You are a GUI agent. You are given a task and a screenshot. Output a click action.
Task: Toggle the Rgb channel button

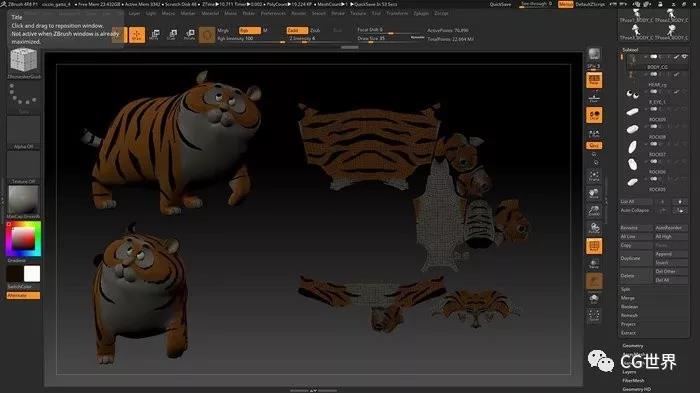(x=250, y=30)
